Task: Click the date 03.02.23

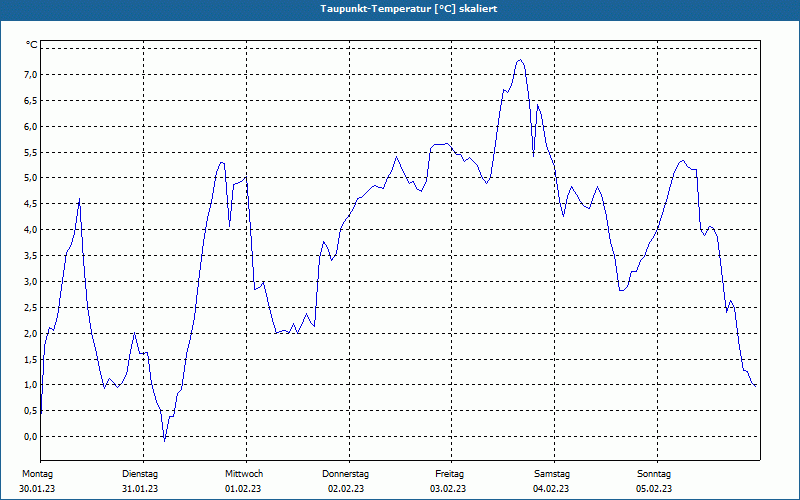Action: [448, 489]
